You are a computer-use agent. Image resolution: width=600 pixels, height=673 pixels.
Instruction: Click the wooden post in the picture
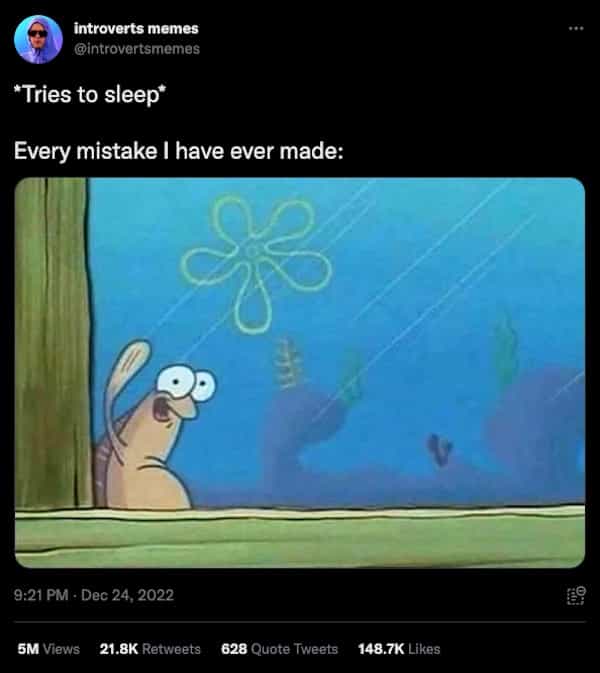pos(52,343)
